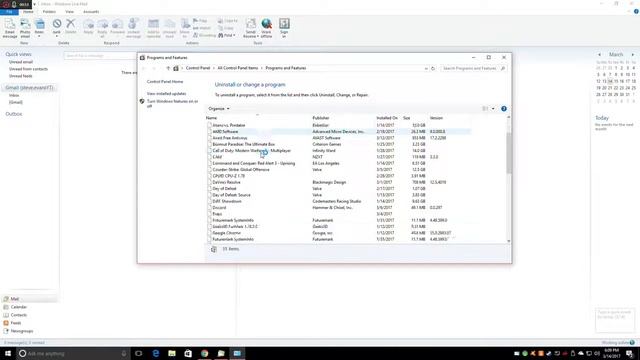Click the Forward icon in the ribbon
The image size is (640, 360).
[x=117, y=24]
